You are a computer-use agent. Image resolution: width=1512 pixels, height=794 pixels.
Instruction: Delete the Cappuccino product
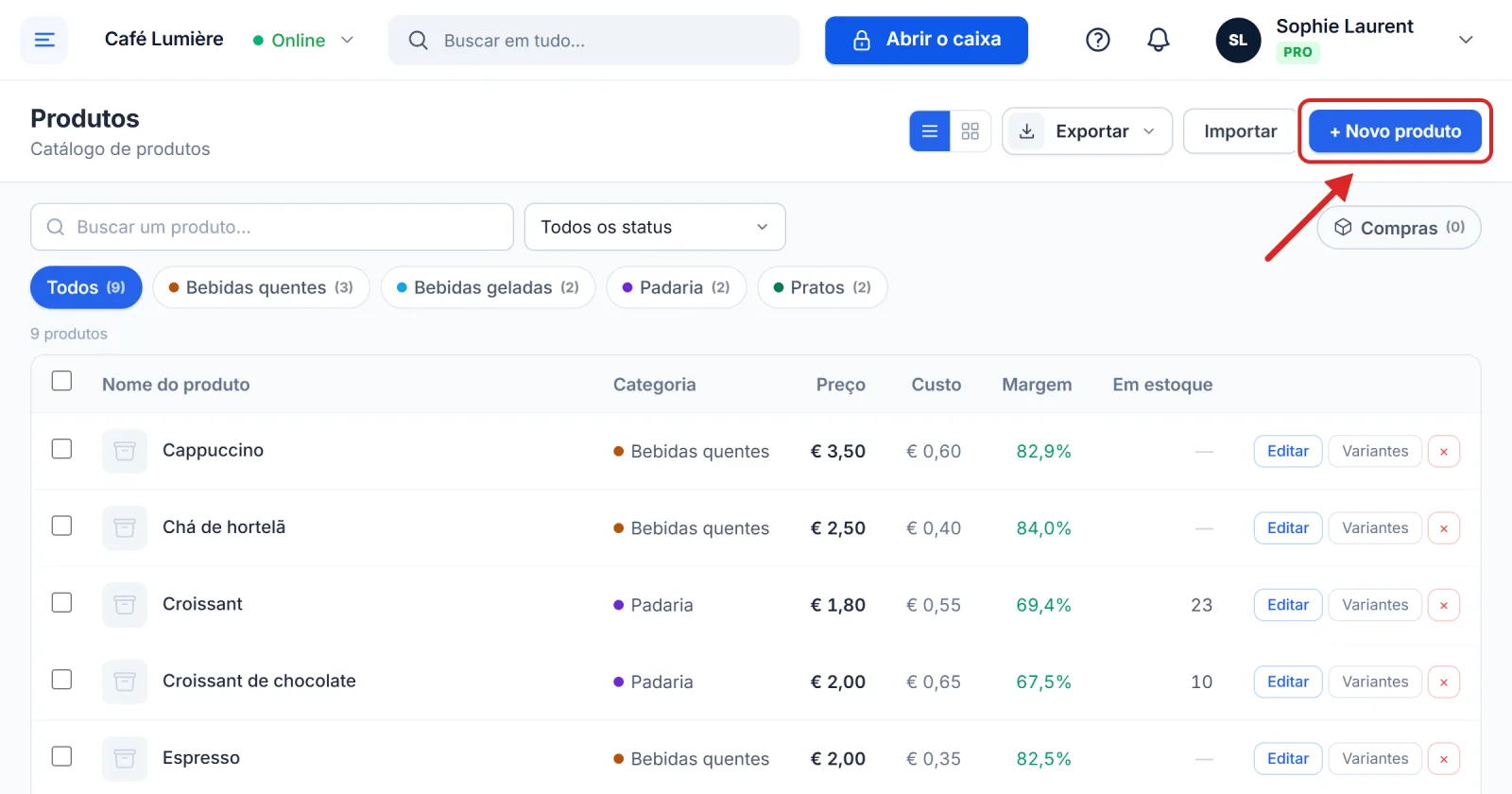1444,452
